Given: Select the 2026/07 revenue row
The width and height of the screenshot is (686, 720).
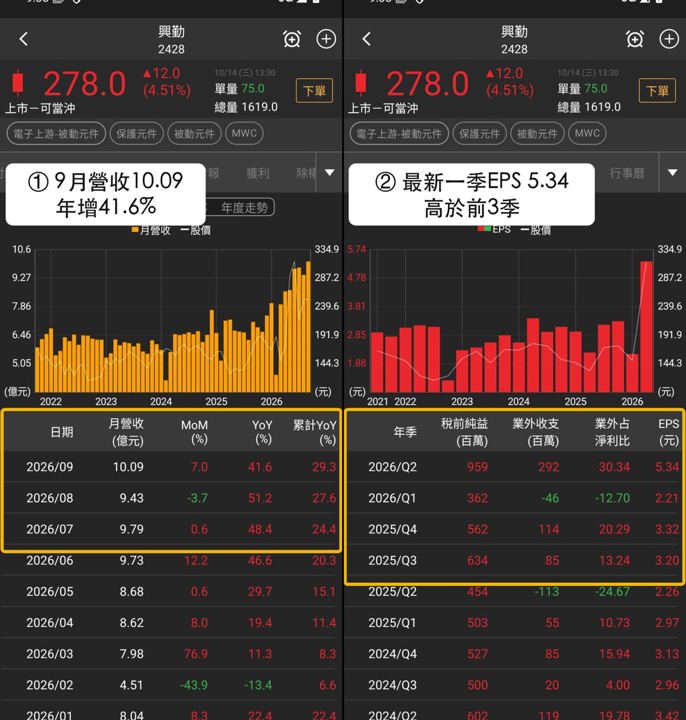Looking at the screenshot, I should pyautogui.click(x=171, y=529).
